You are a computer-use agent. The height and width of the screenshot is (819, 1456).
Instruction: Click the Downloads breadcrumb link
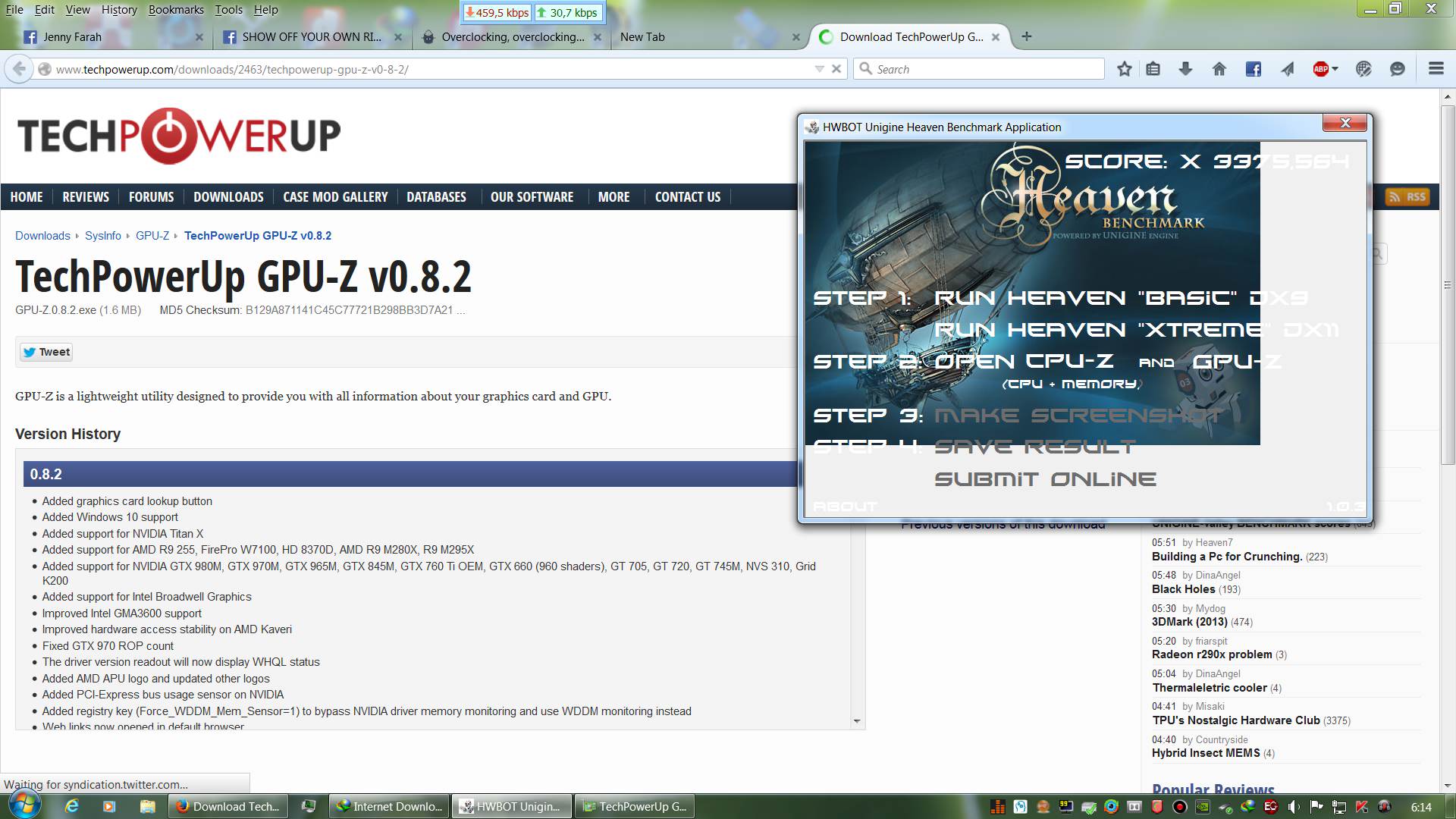point(42,236)
